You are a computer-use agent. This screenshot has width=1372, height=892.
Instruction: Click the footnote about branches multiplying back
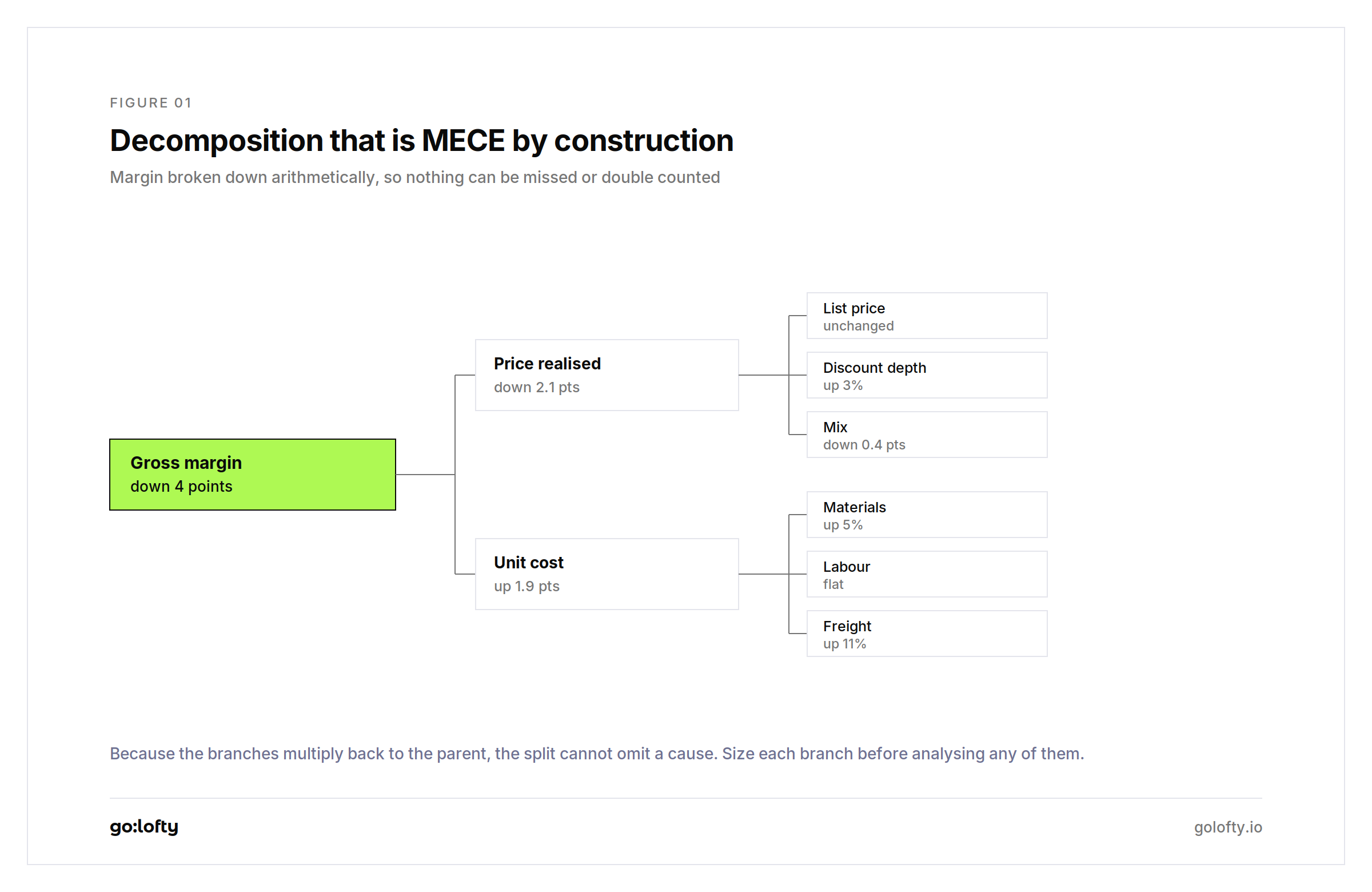tap(597, 754)
